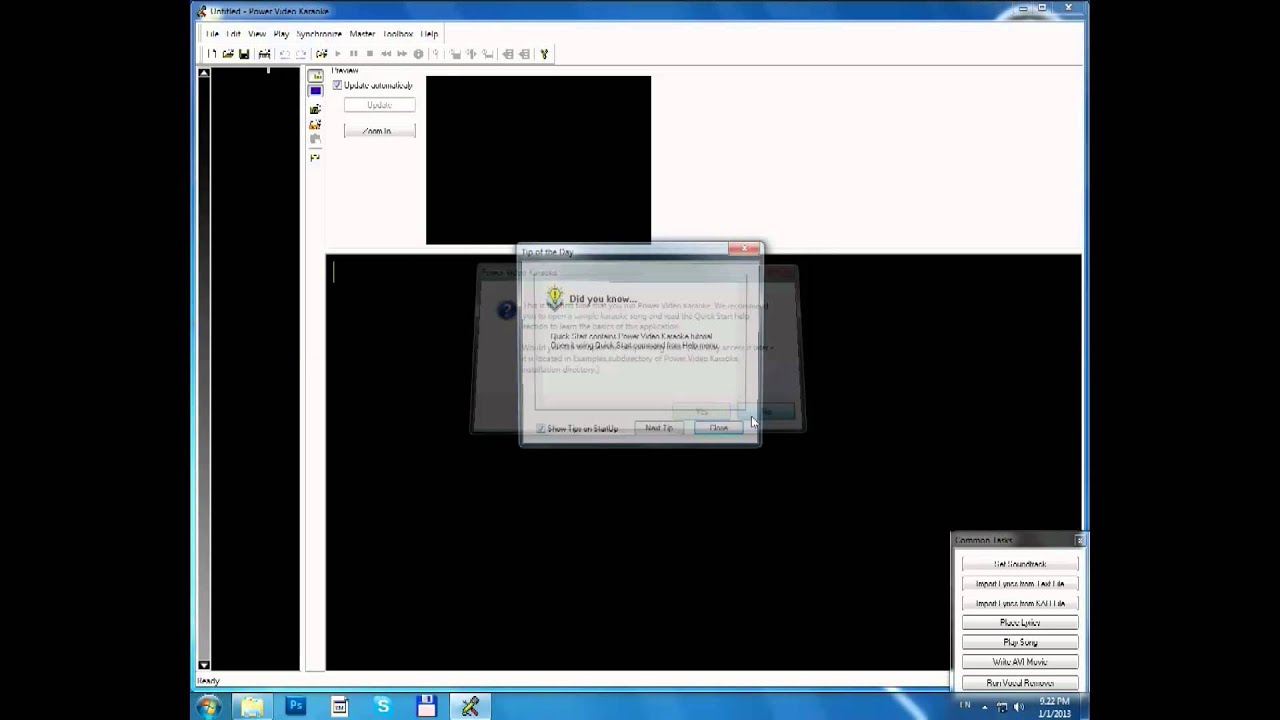Open the Play menu

coord(281,34)
